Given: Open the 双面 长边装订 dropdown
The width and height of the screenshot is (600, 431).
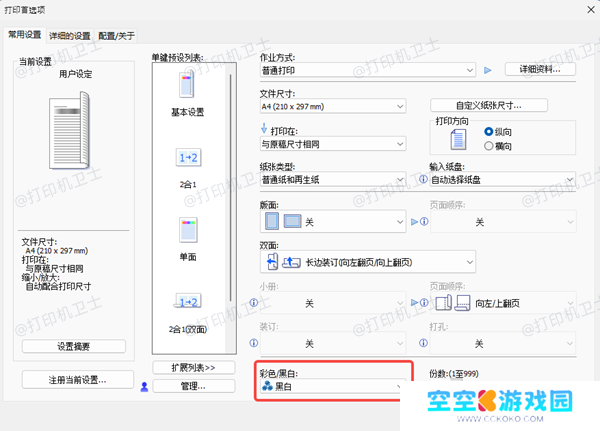Looking at the screenshot, I should coord(368,262).
